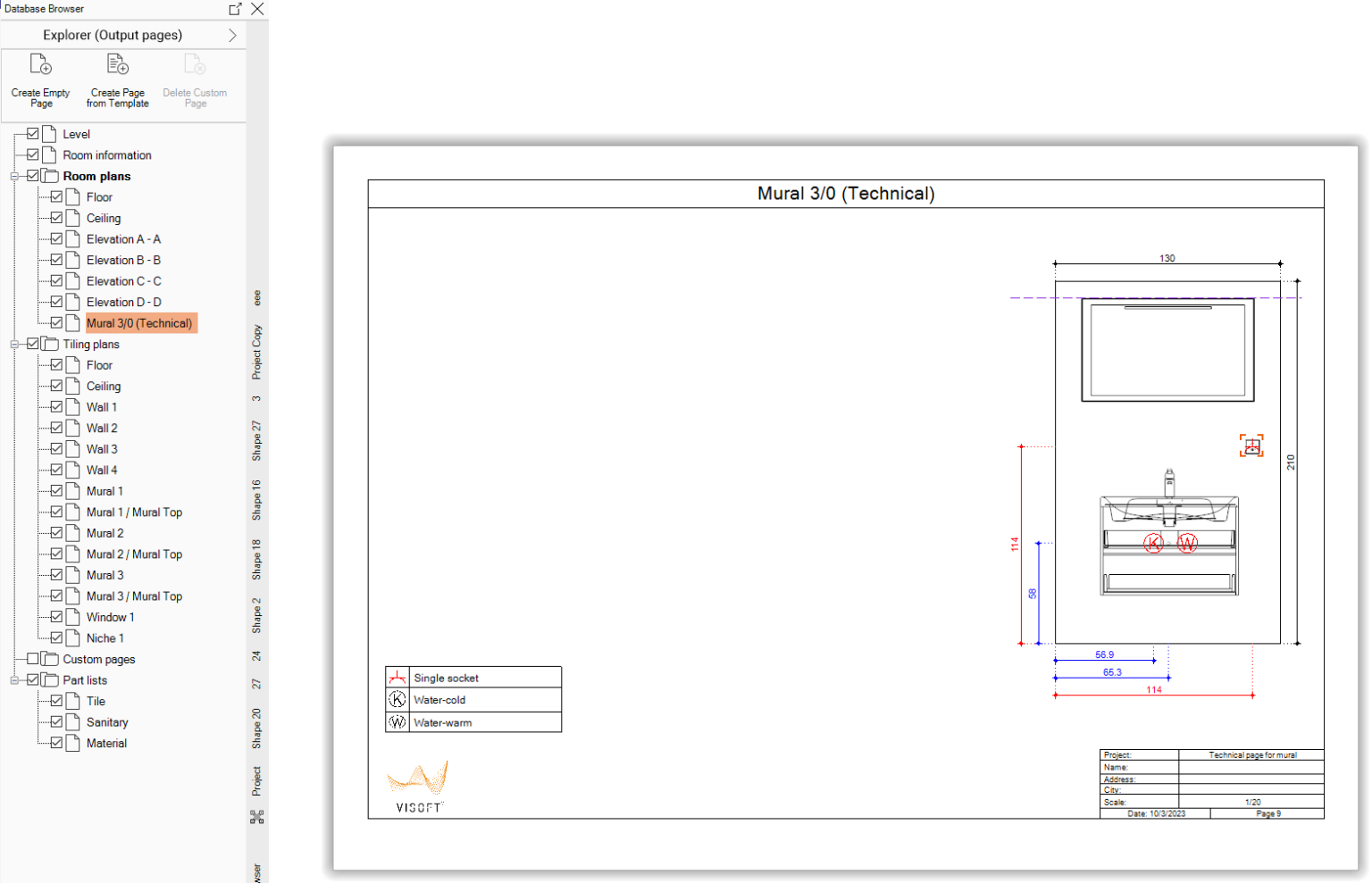Select Mural 3/0 (Technical) page
This screenshot has width=1372, height=883.
139,323
